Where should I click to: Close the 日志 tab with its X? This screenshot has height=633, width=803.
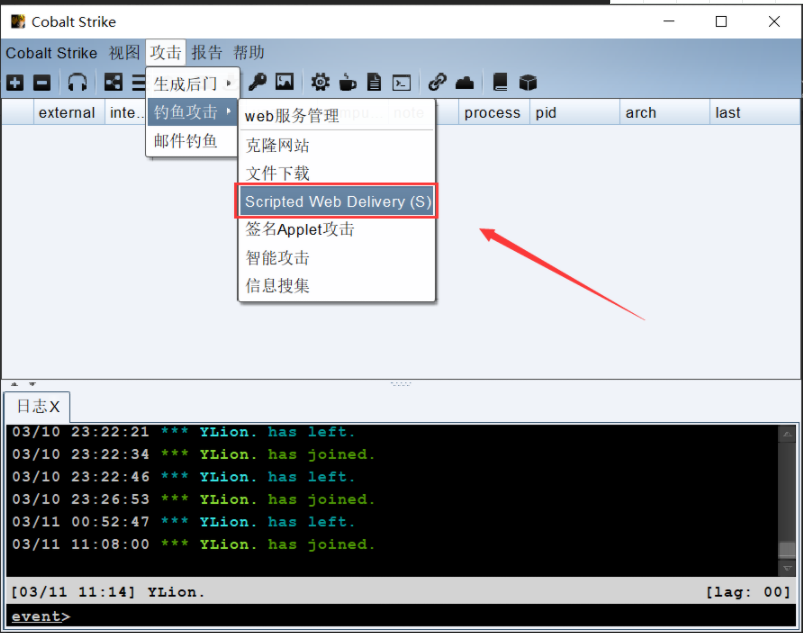pos(54,407)
